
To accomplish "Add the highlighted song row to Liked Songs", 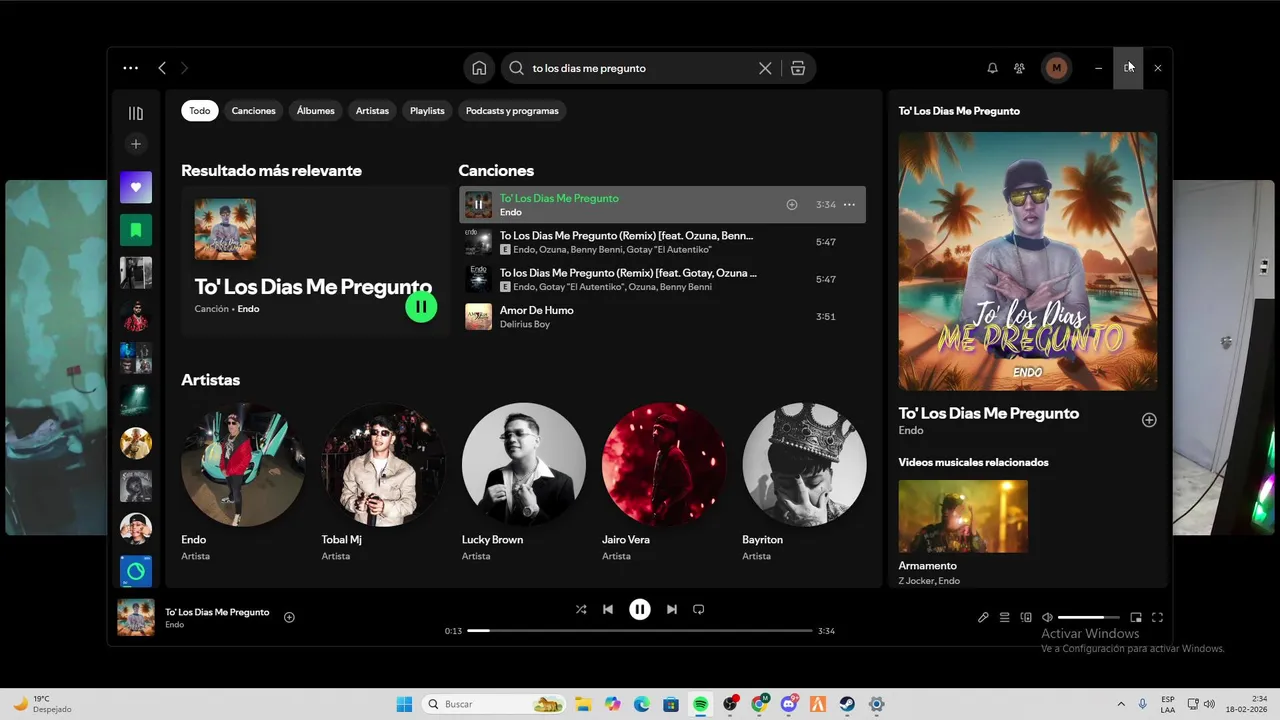I will 792,205.
